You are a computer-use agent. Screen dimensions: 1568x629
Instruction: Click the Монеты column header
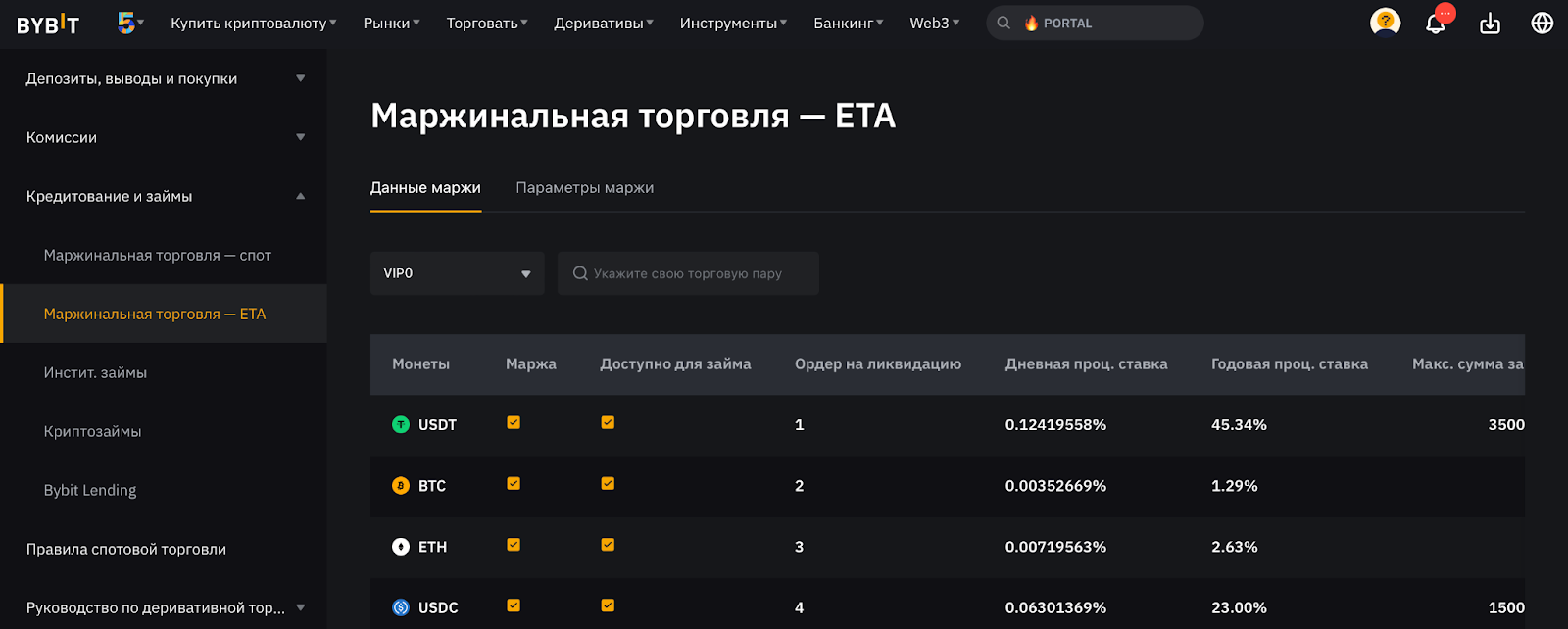[421, 363]
